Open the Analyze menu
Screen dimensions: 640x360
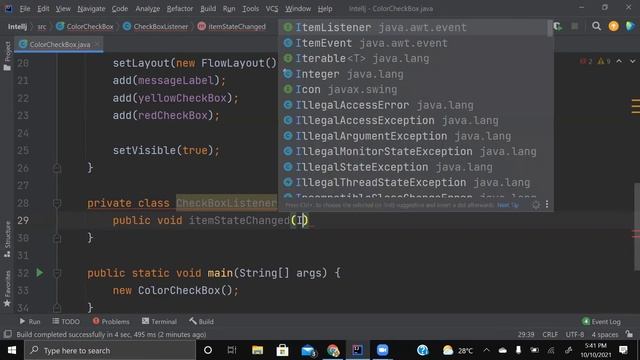(147, 9)
